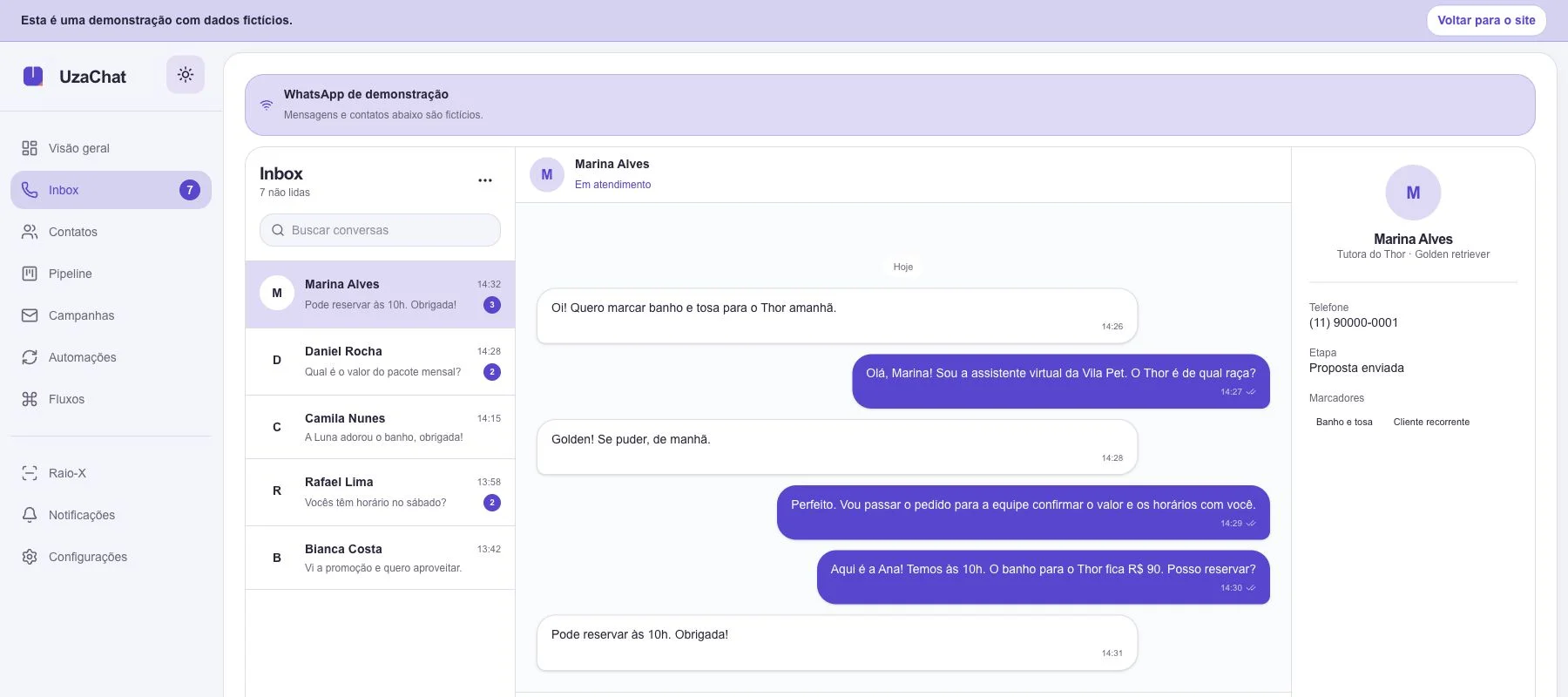Screen dimensions: 1568x697
Task: Open the Camila Nunes conversation
Action: pyautogui.click(x=380, y=427)
